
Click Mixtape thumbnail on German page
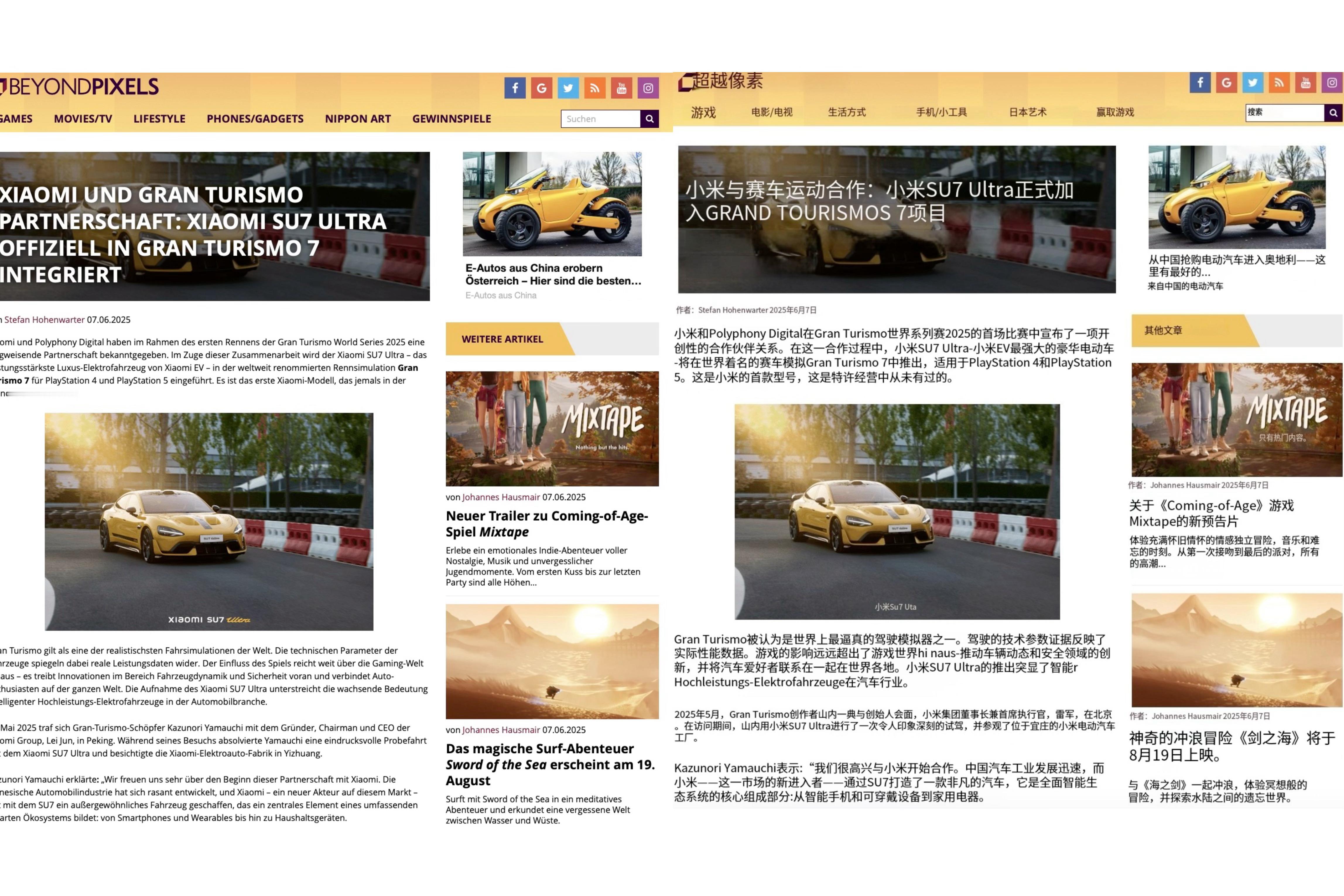click(x=552, y=429)
